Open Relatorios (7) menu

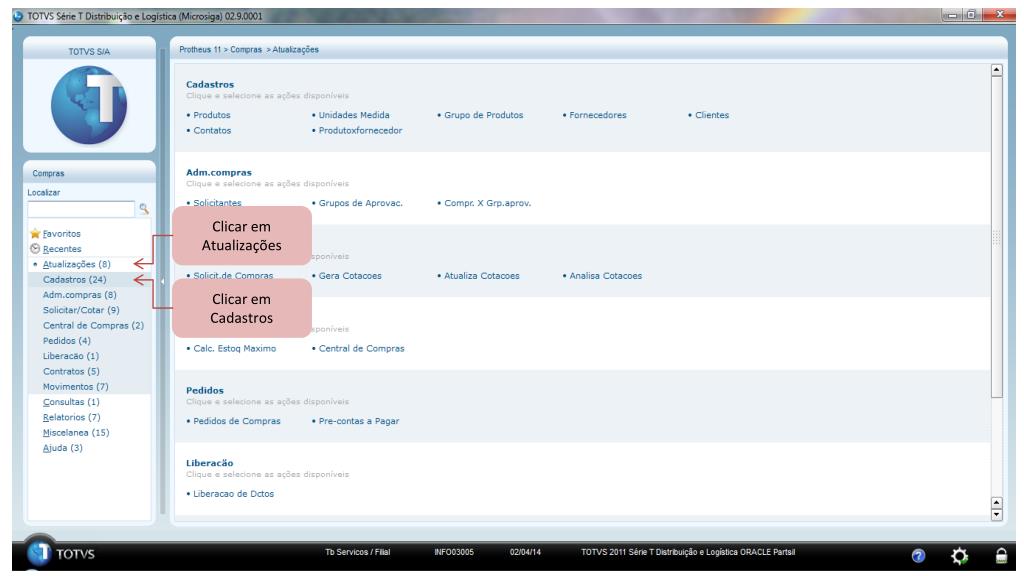coord(72,417)
